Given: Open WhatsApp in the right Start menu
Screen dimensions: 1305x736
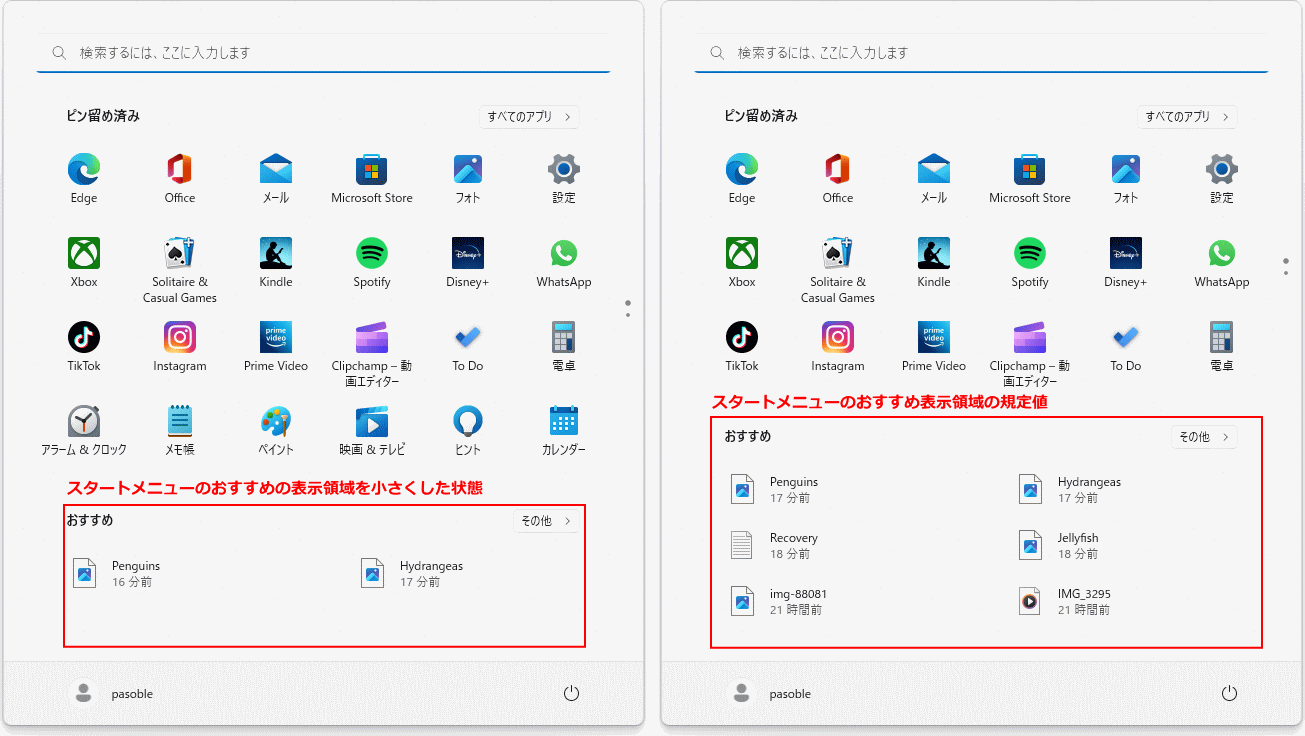Looking at the screenshot, I should pos(1222,263).
